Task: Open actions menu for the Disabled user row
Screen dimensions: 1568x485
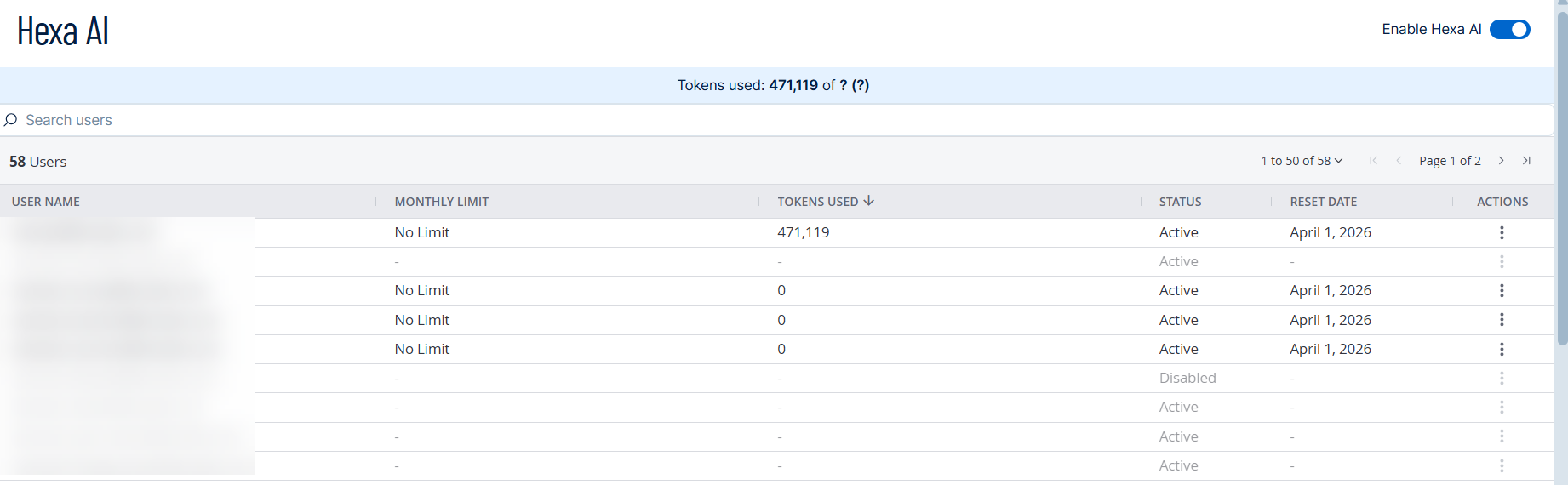Action: click(x=1502, y=378)
